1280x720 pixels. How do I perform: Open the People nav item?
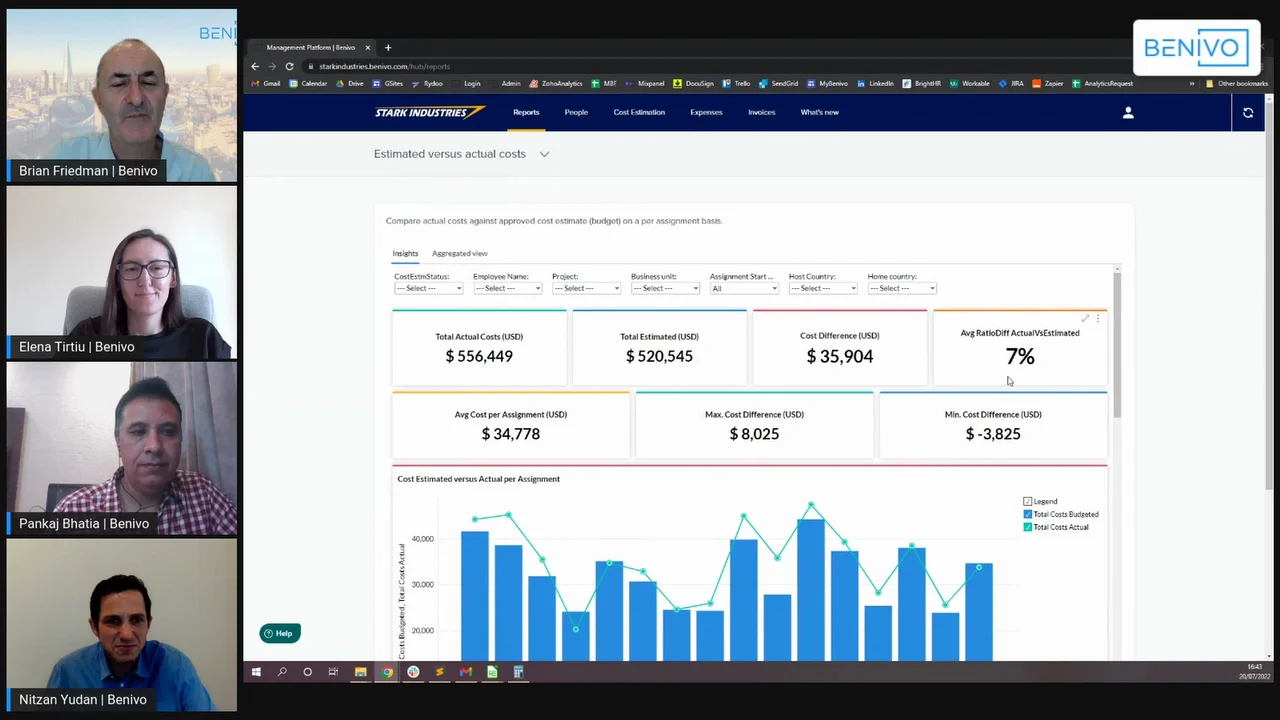[x=576, y=112]
